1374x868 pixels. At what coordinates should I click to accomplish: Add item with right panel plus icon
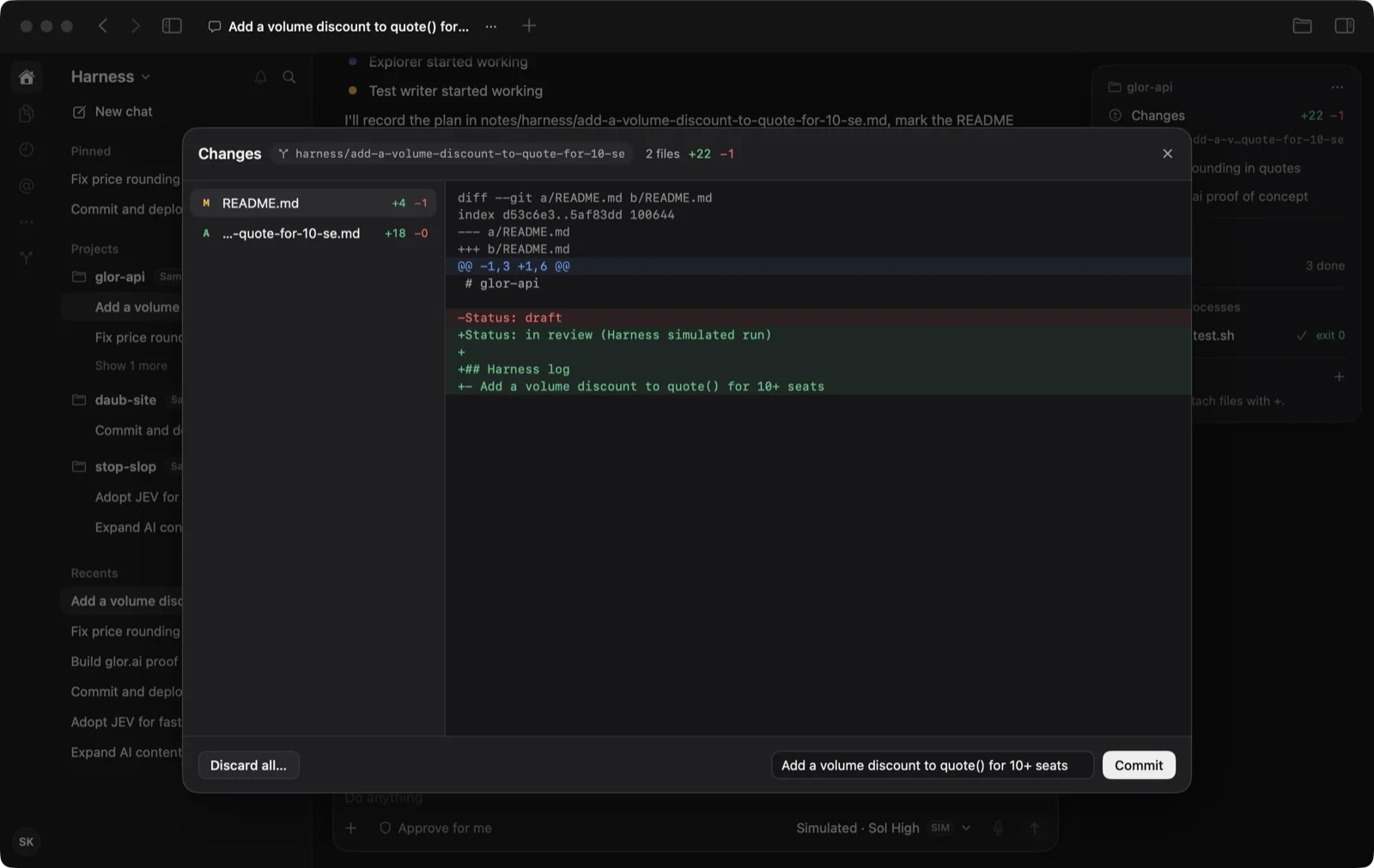coord(1339,376)
